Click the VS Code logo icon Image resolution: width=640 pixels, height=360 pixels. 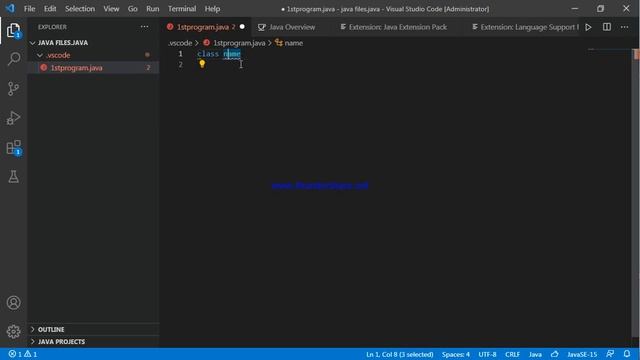click(x=10, y=8)
